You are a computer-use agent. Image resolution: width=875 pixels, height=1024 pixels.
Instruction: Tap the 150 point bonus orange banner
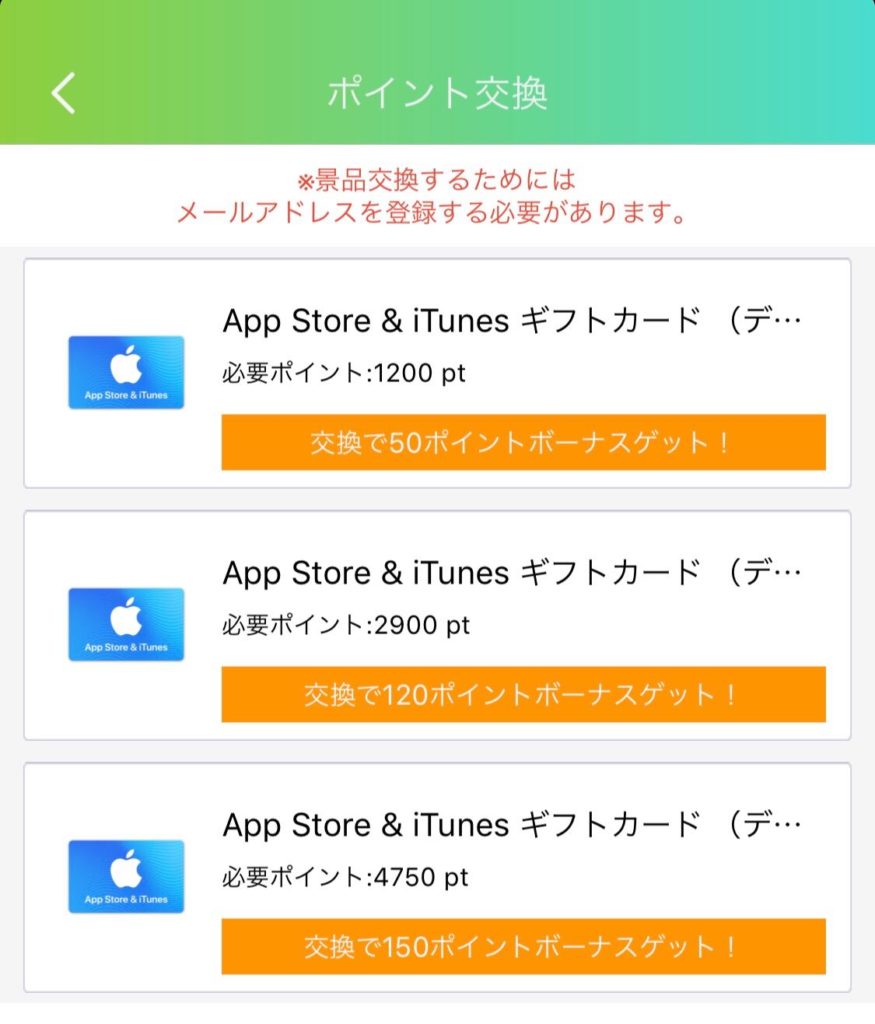523,946
